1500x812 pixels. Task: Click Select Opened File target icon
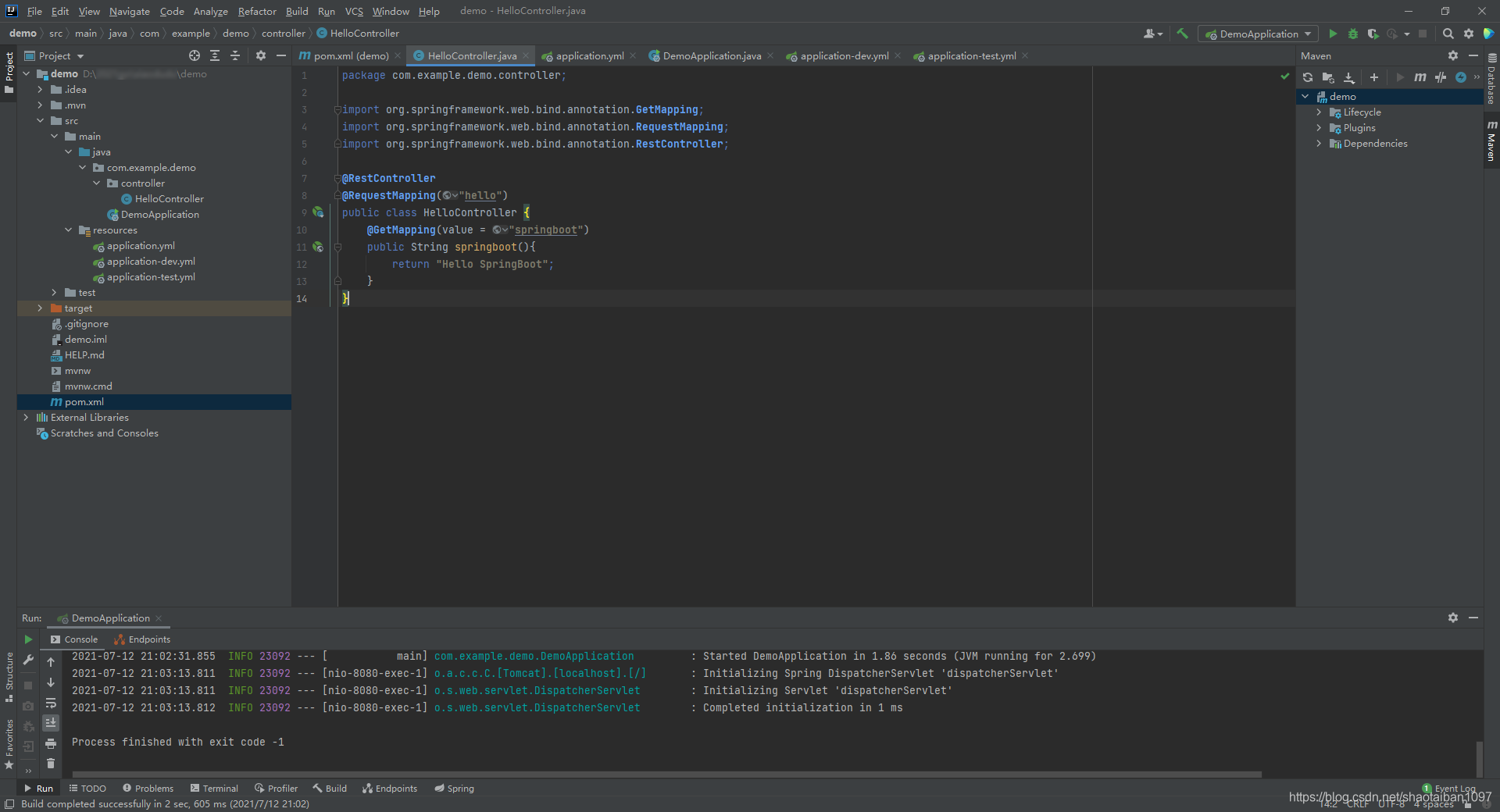pyautogui.click(x=195, y=55)
